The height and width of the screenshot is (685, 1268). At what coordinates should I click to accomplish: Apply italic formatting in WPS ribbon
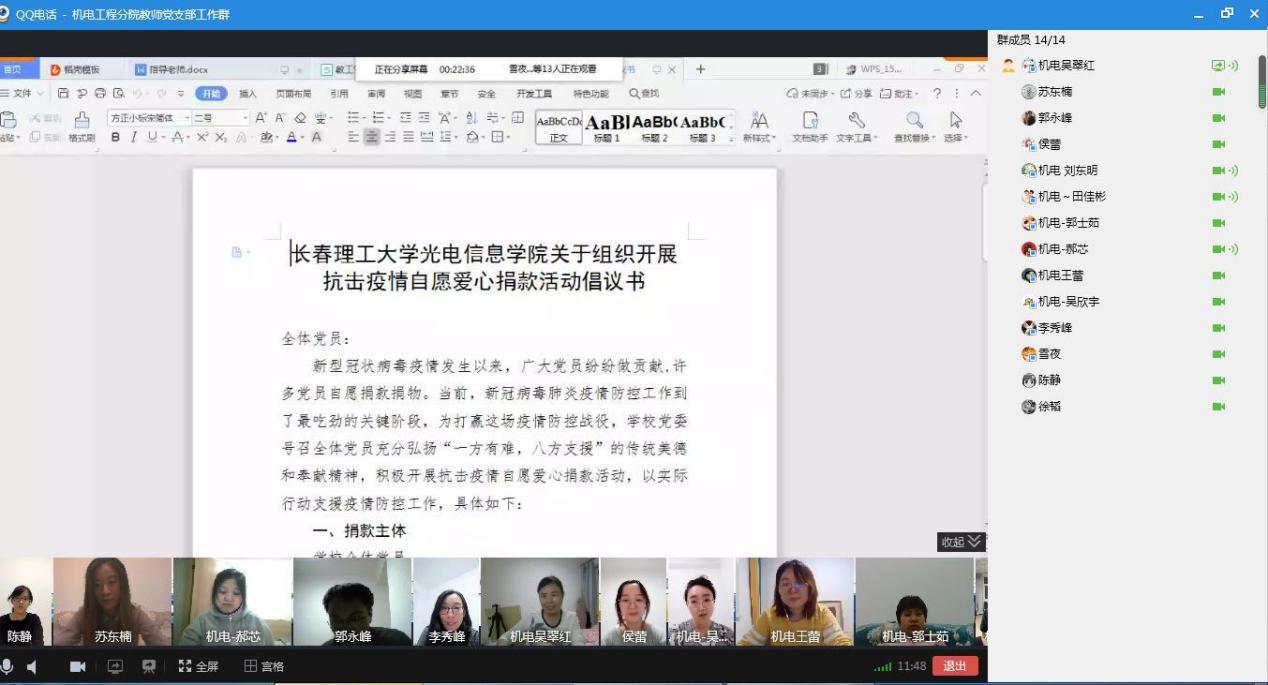133,137
